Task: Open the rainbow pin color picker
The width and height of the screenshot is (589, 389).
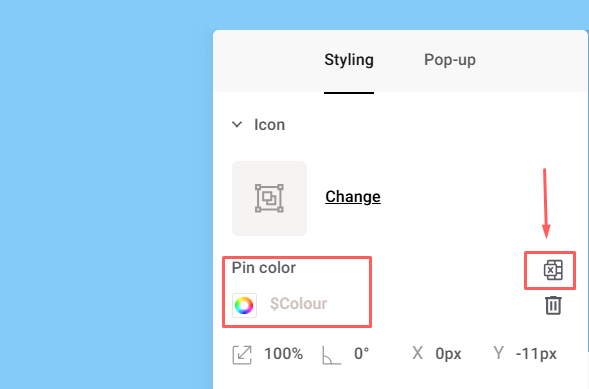Action: 244,305
